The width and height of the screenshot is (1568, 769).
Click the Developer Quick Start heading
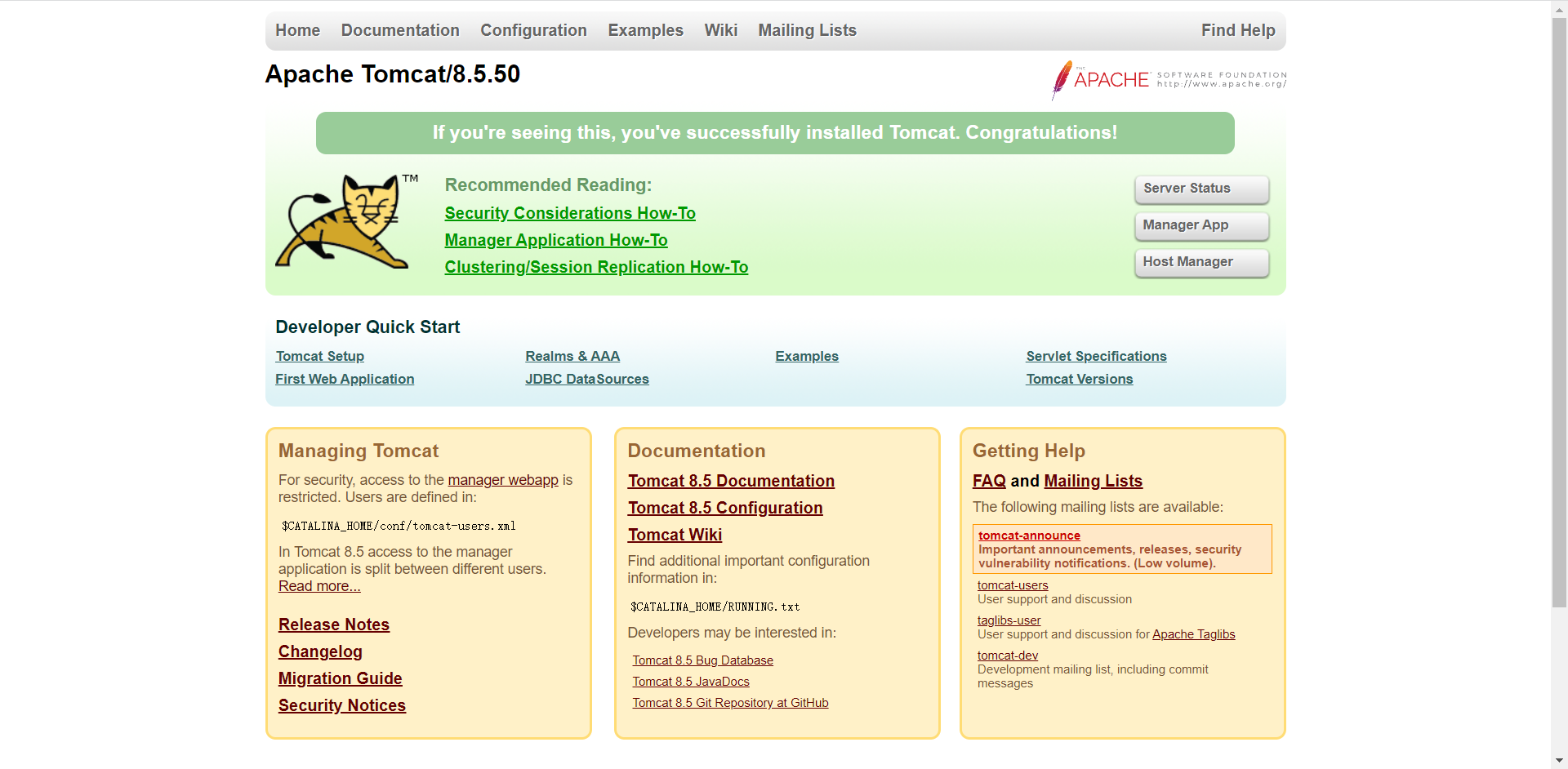[367, 327]
